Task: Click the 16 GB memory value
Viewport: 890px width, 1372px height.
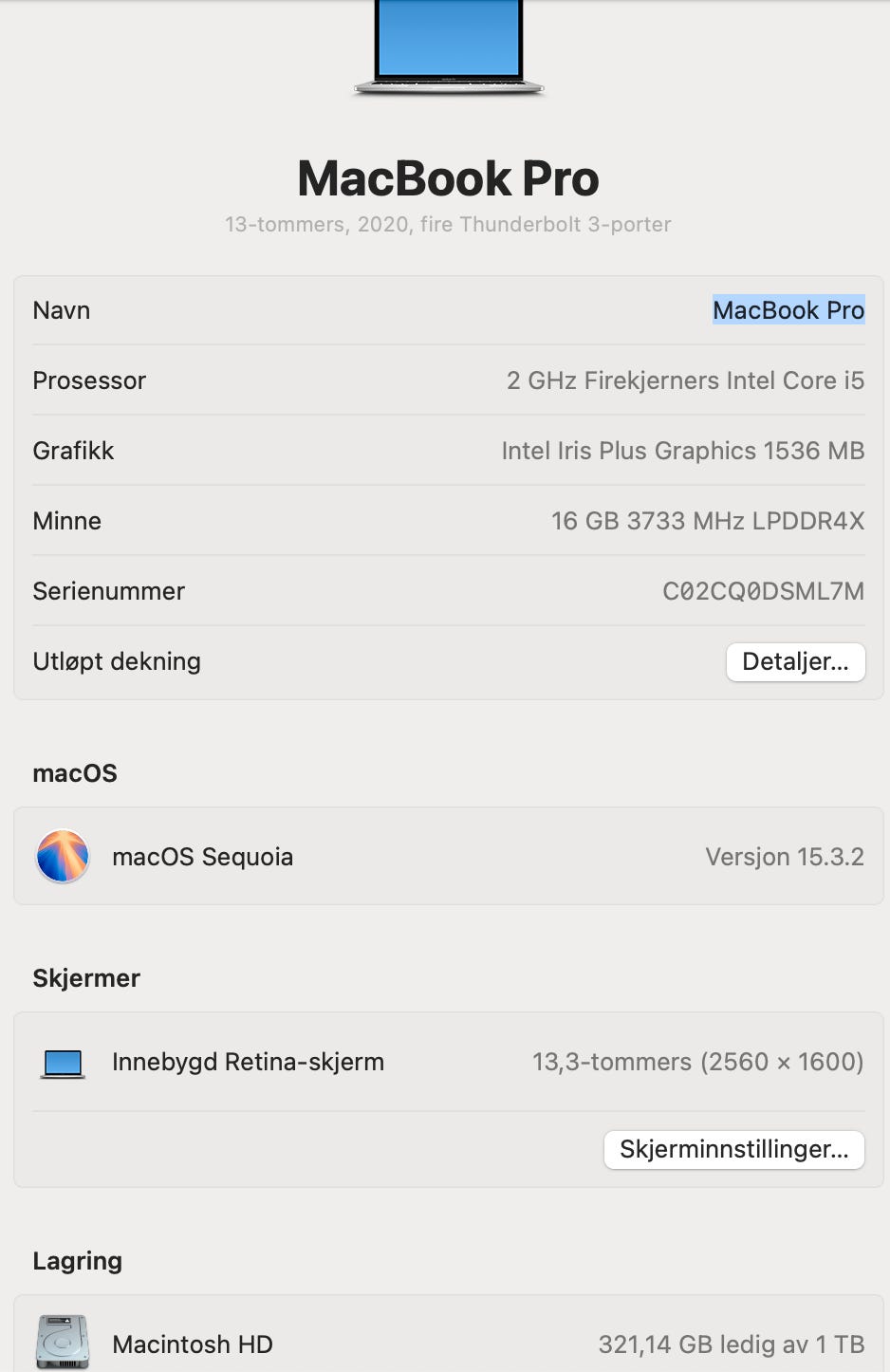Action: [x=707, y=521]
